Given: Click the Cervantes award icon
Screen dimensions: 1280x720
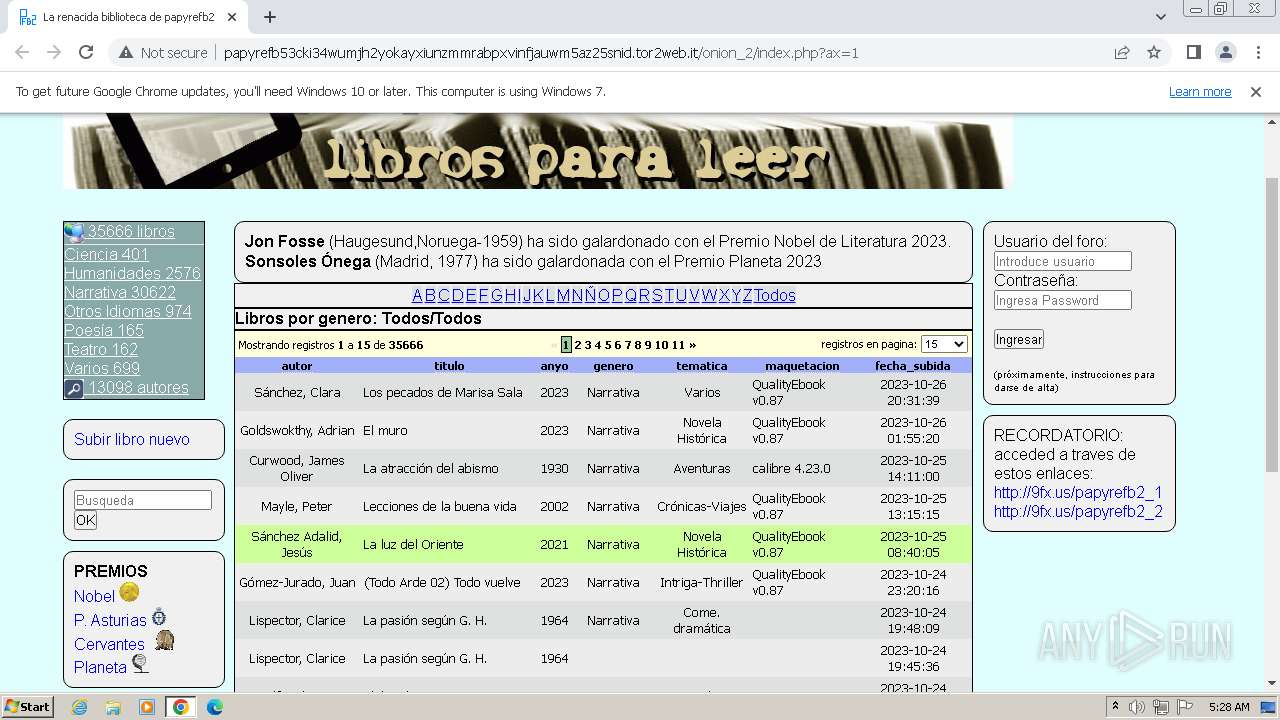Looking at the screenshot, I should click(x=164, y=640).
